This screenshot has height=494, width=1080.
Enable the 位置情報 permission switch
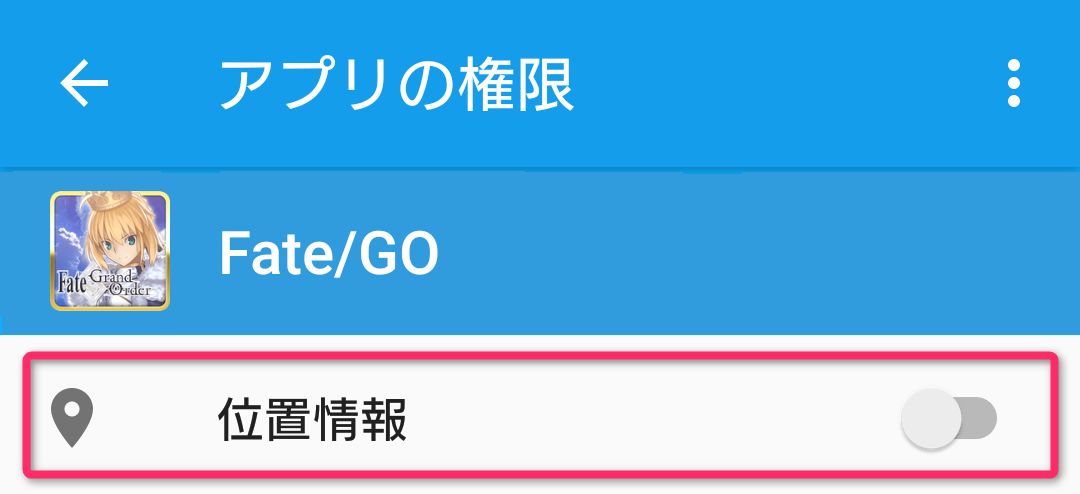(948, 418)
